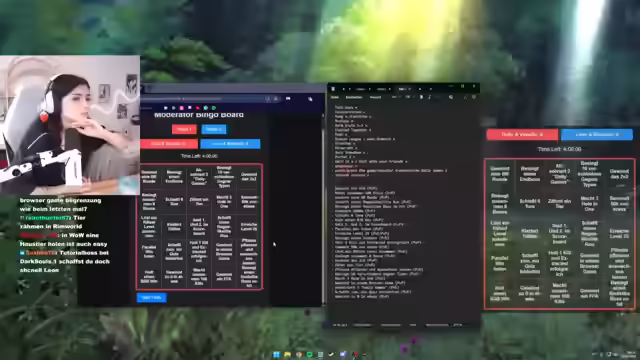This screenshot has height=360, width=640.
Task: Mark 'Gewinnt das 2v2' cell on Moderator Bingo Board
Action: coord(249,176)
